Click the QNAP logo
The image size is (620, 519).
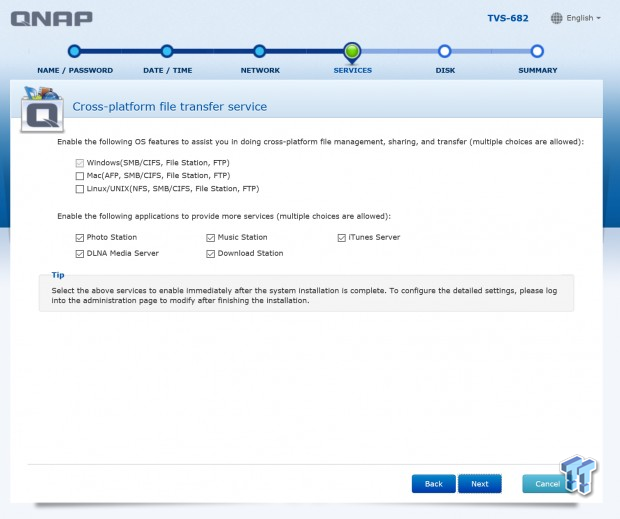pos(51,19)
